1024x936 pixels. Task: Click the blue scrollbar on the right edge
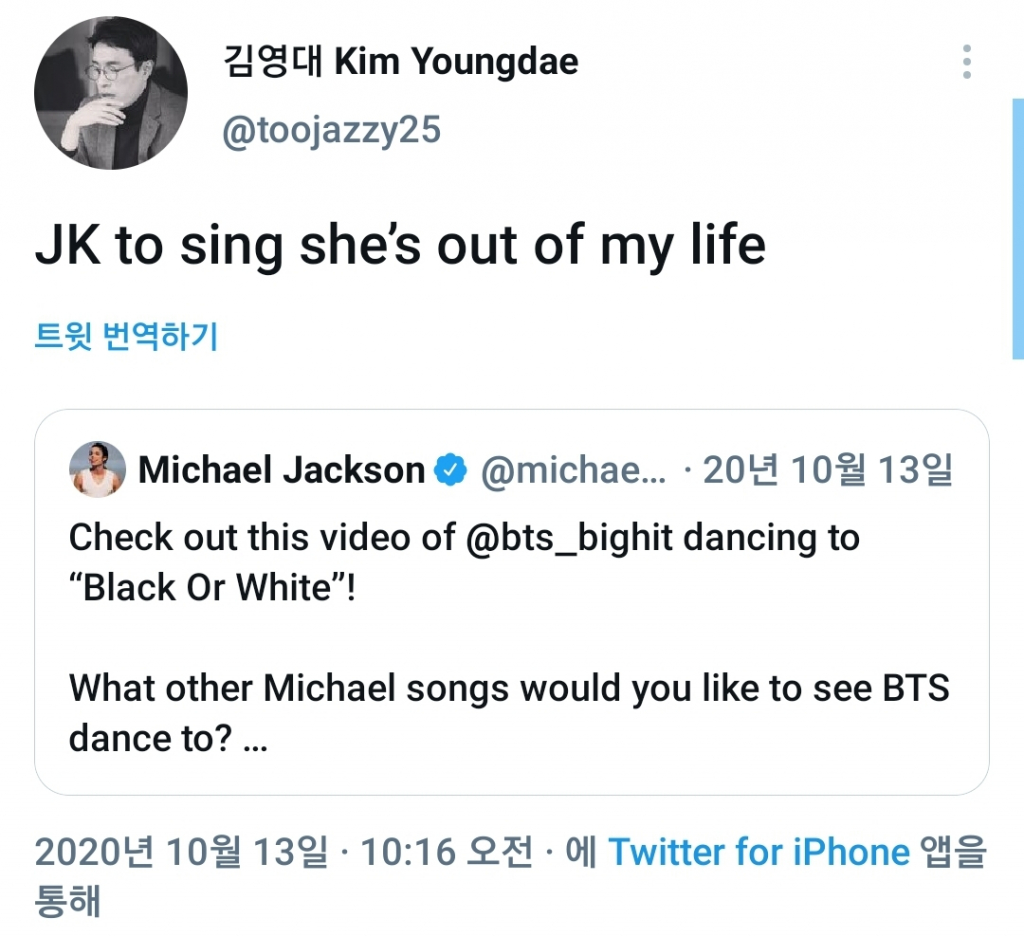click(x=1018, y=228)
